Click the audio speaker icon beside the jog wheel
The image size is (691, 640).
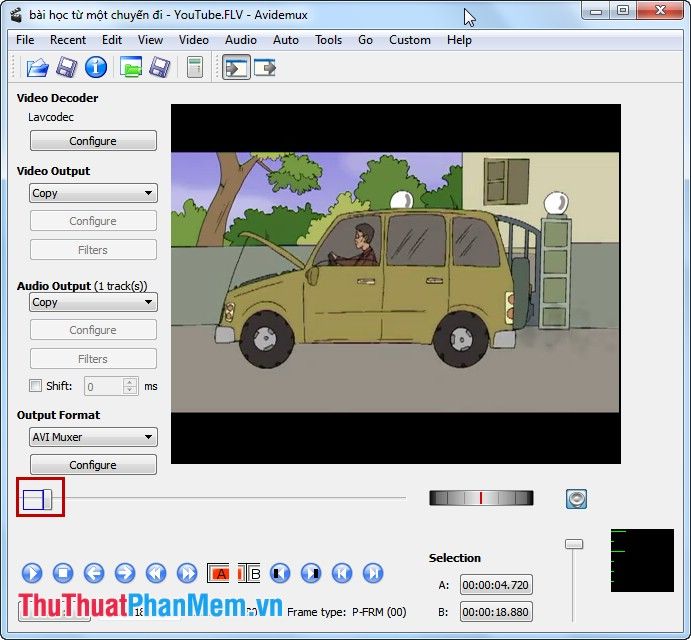(576, 499)
